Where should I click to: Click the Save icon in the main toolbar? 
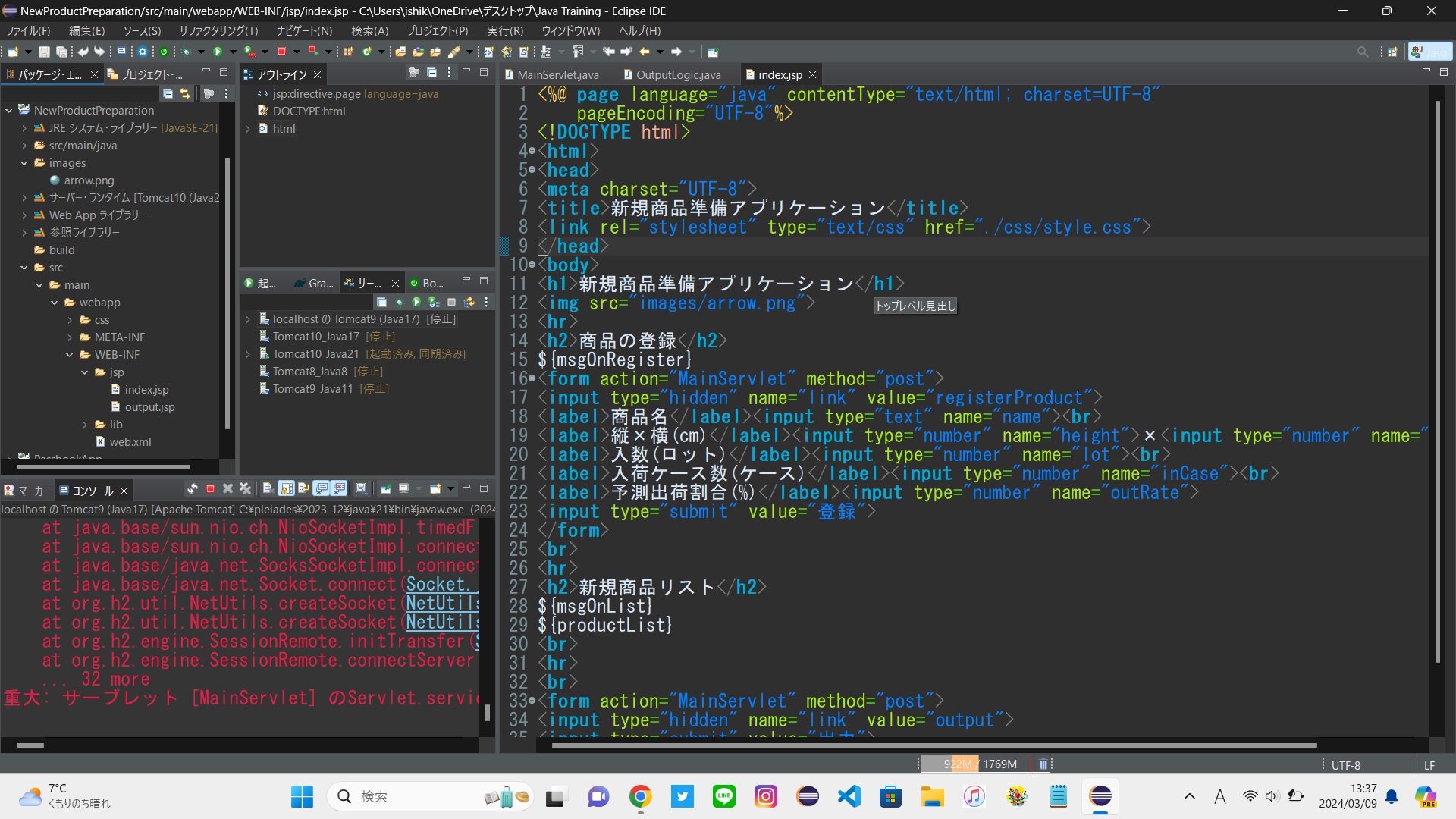click(x=44, y=51)
